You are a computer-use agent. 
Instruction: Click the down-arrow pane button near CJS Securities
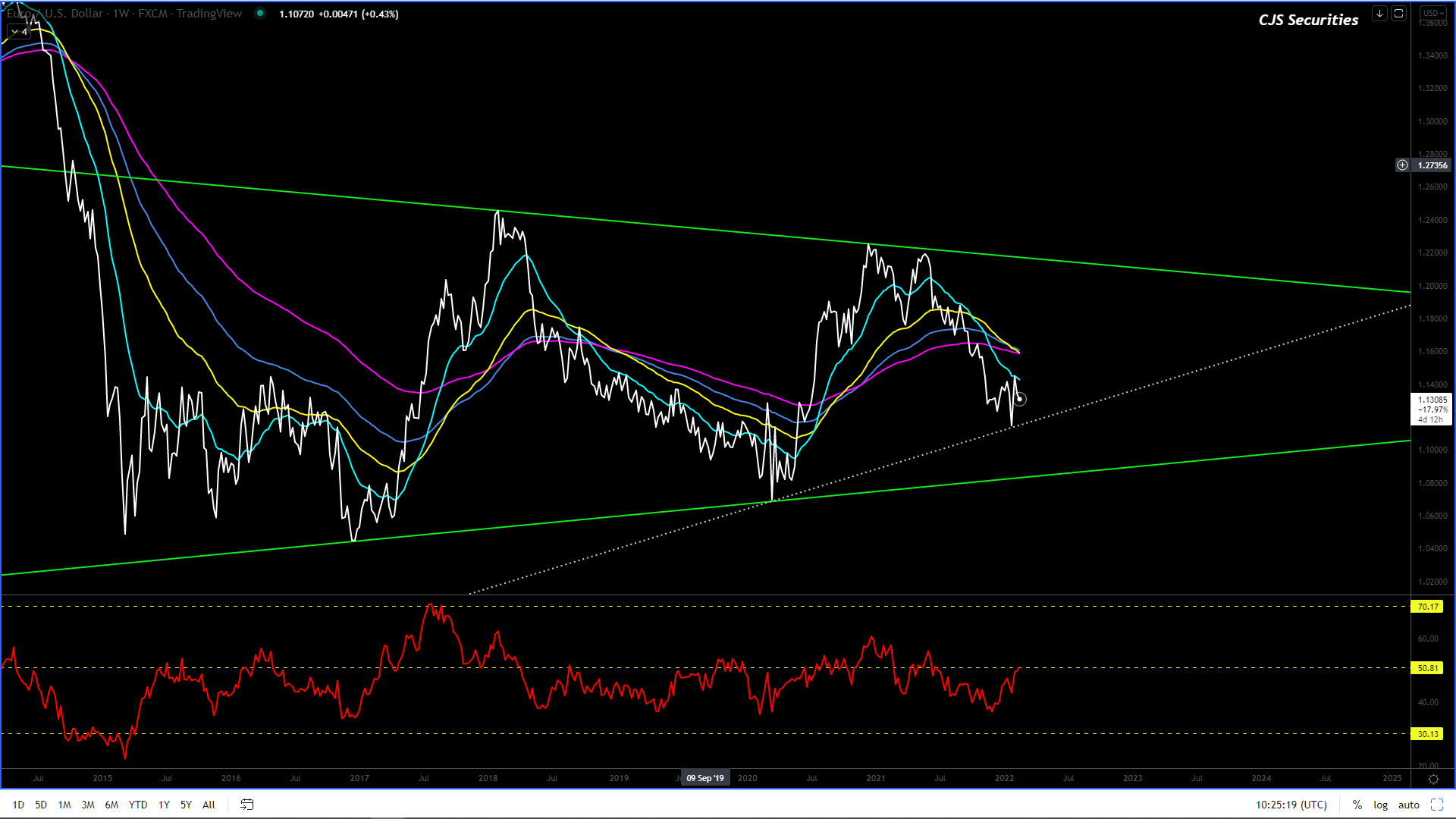(1379, 14)
